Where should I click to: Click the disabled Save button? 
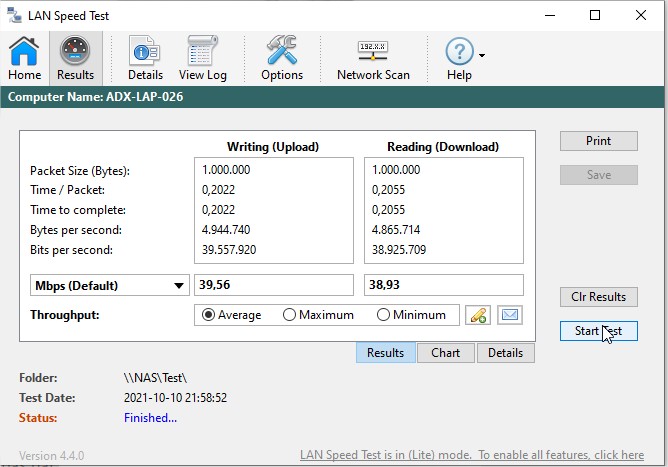click(599, 175)
